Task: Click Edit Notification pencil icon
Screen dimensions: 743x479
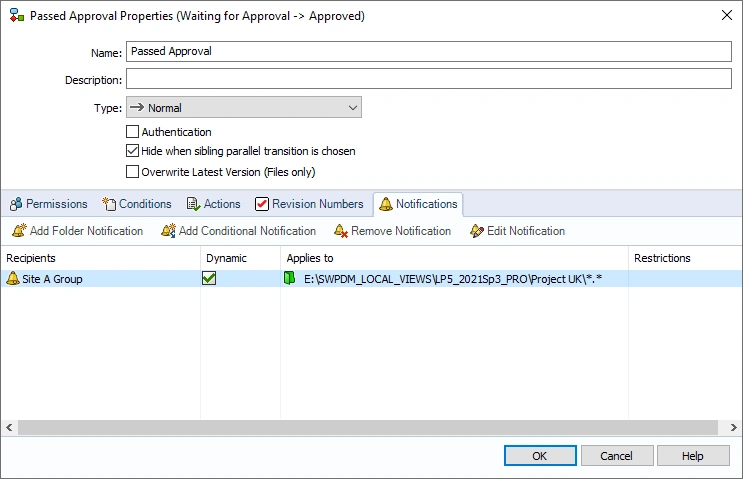Action: pos(477,231)
